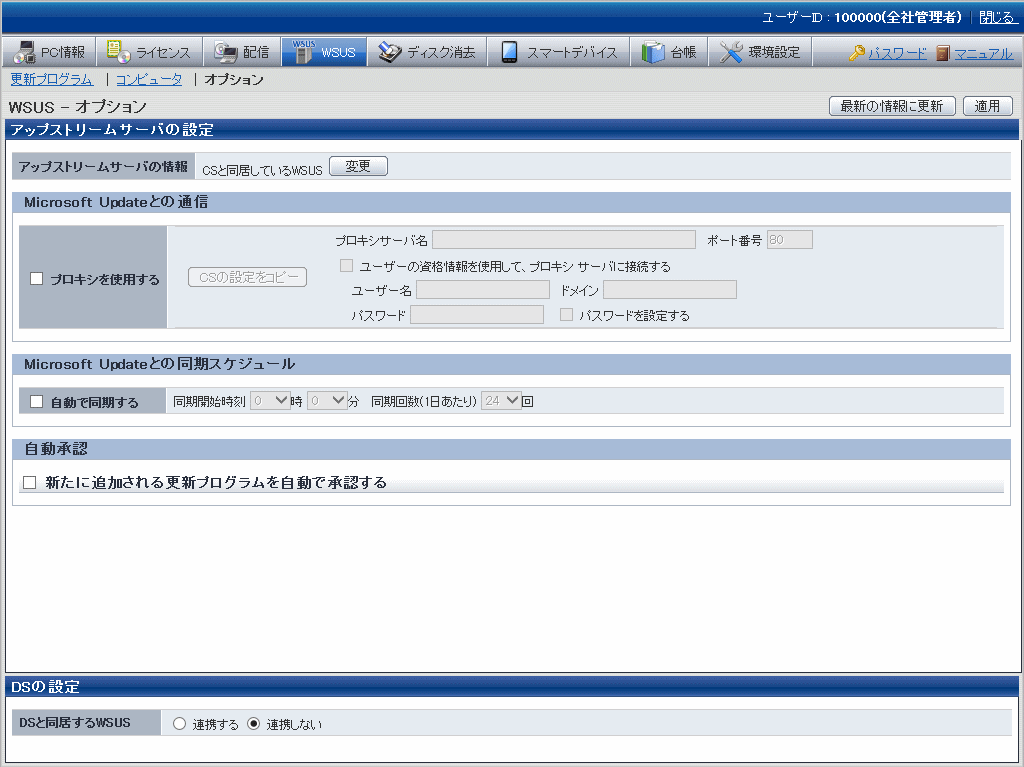1024x767 pixels.
Task: Open the sync start minute dropdown
Action: pos(327,400)
